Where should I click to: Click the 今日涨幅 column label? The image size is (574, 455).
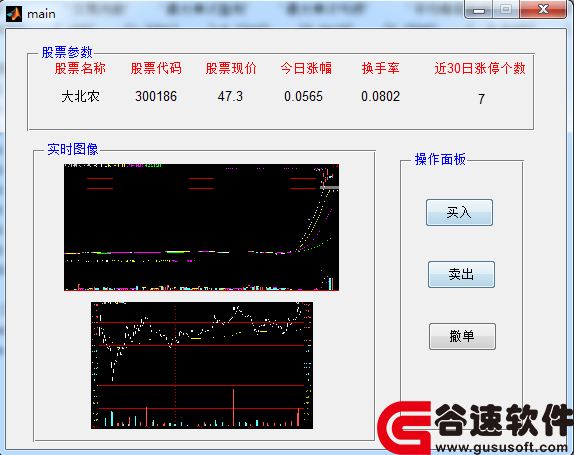click(x=306, y=68)
